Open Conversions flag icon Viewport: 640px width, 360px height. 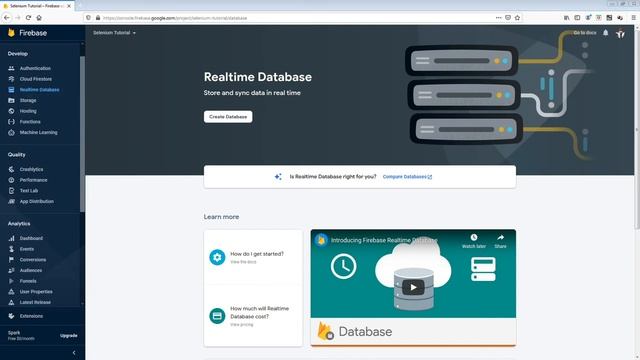point(11,260)
